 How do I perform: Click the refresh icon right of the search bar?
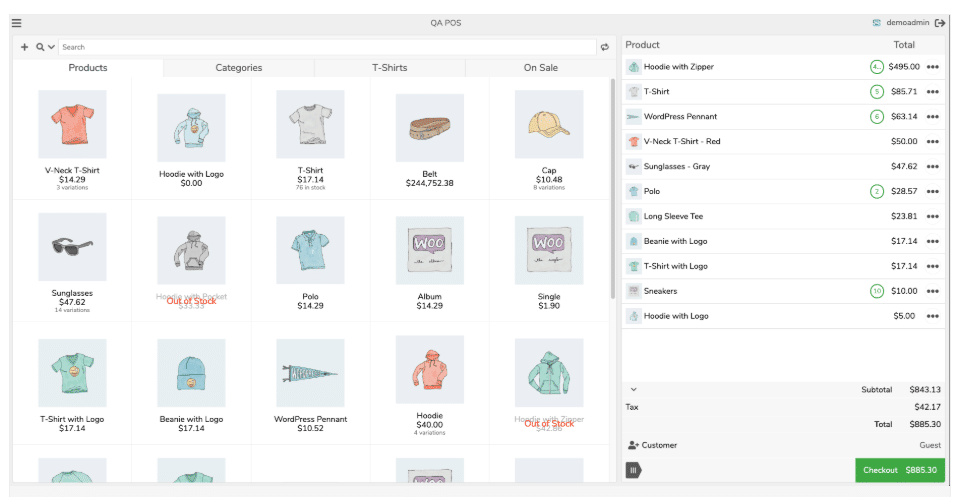(x=604, y=47)
